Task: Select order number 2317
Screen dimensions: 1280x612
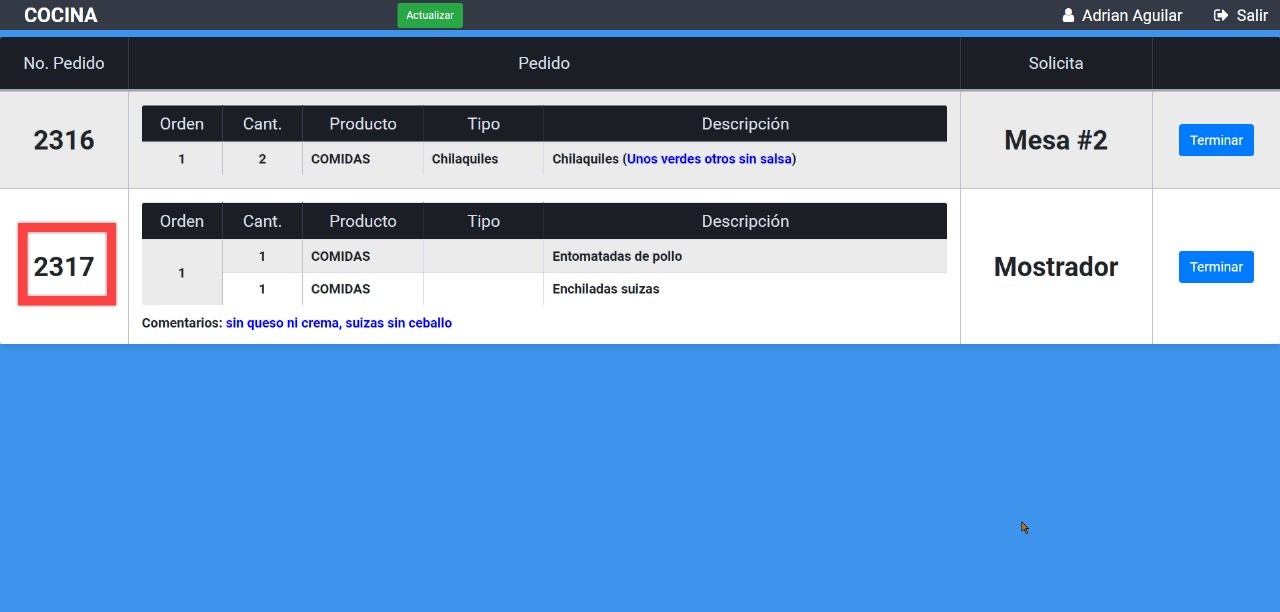Action: tap(64, 267)
